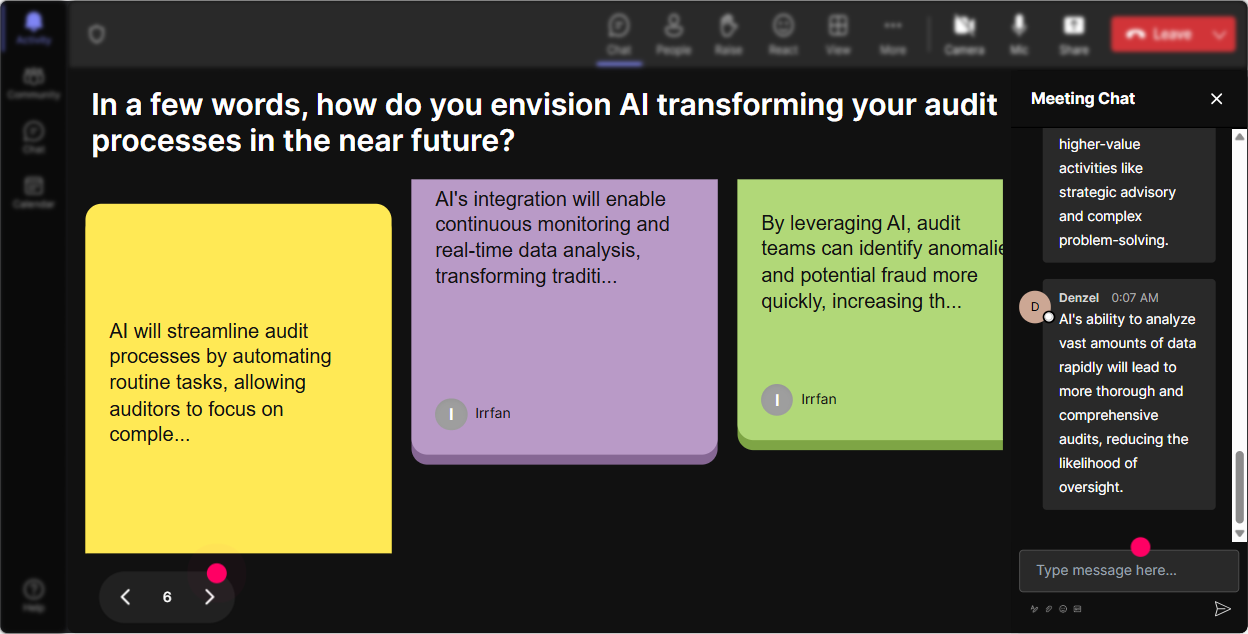Click Irrfan's avatar on the purple note
Screen dimensions: 1248x634
[452, 414]
